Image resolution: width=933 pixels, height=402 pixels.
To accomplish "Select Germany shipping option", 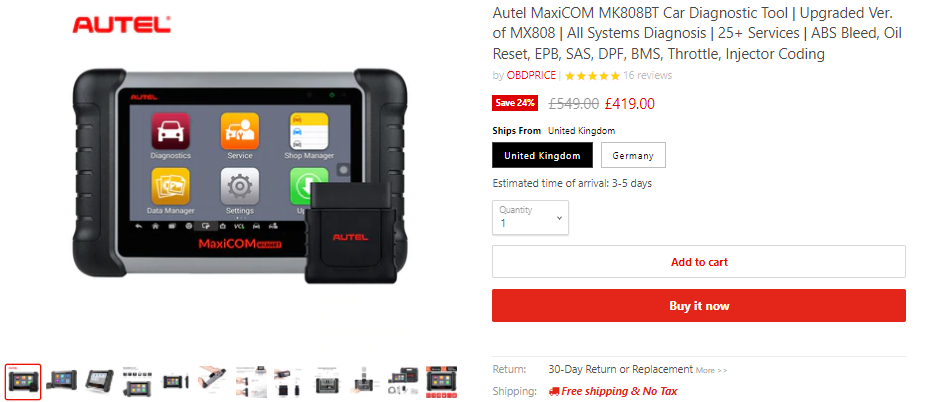I will click(x=633, y=155).
